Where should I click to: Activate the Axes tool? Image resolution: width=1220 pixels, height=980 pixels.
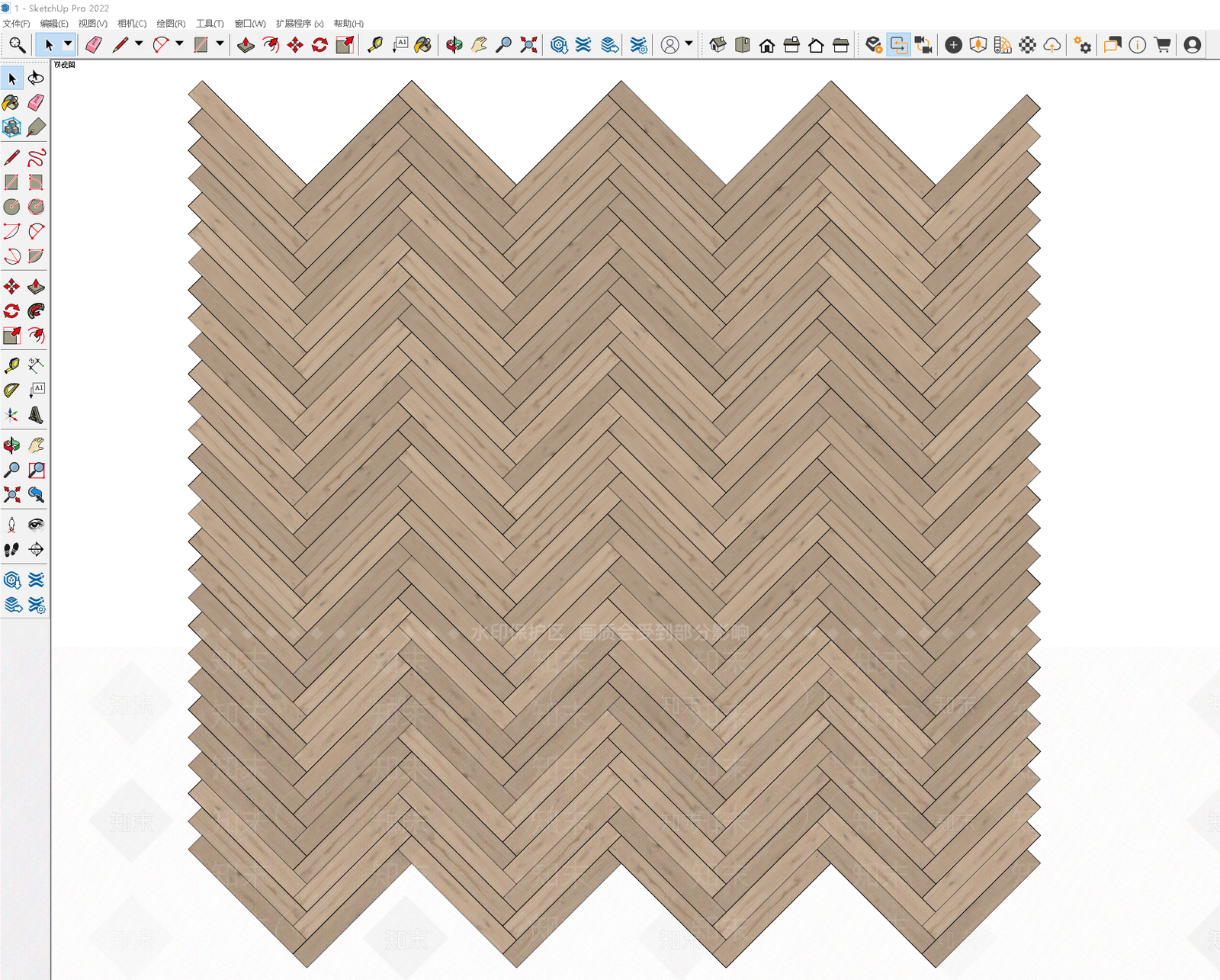point(11,415)
